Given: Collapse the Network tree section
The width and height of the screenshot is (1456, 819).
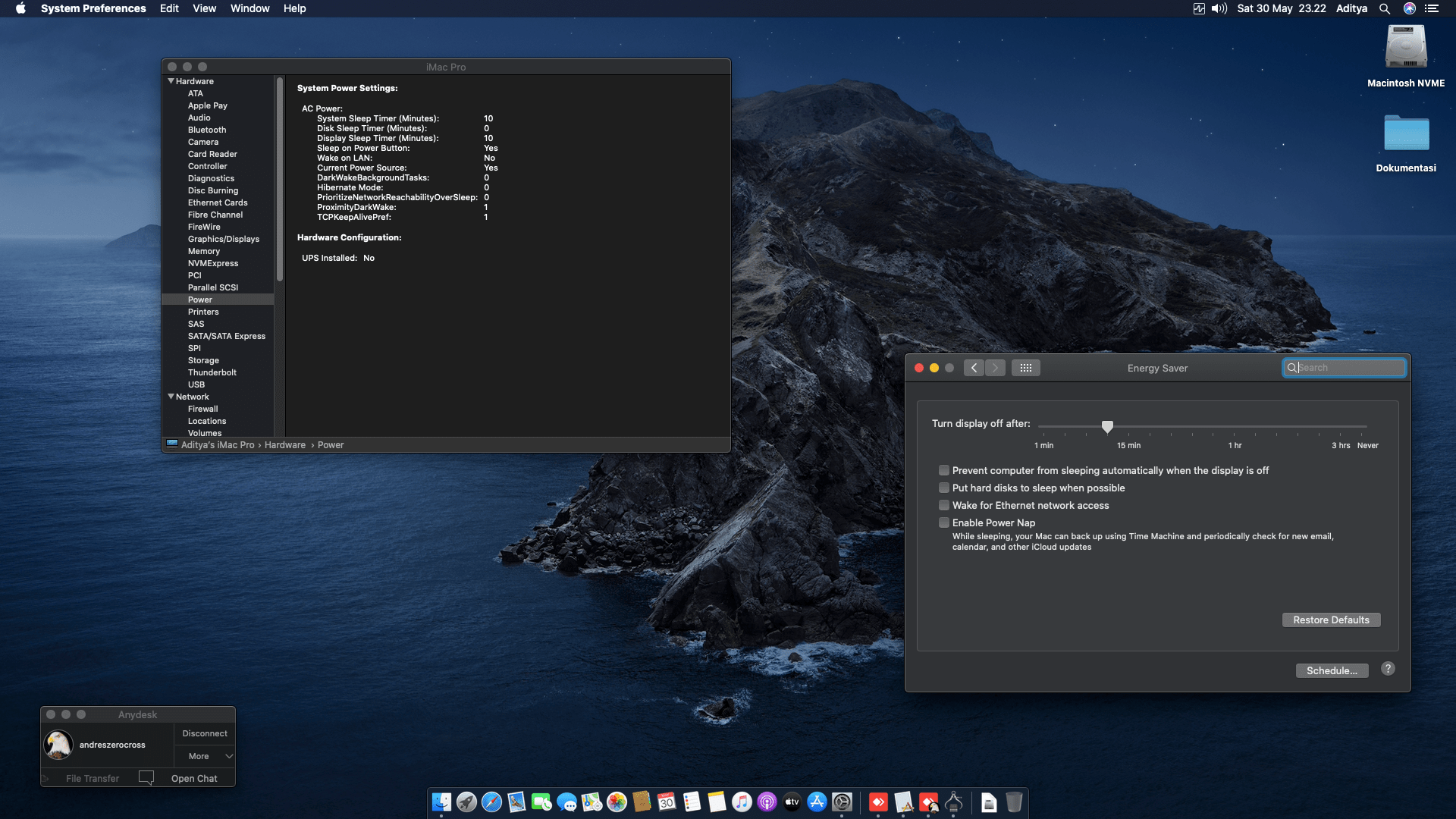Looking at the screenshot, I should 171,397.
